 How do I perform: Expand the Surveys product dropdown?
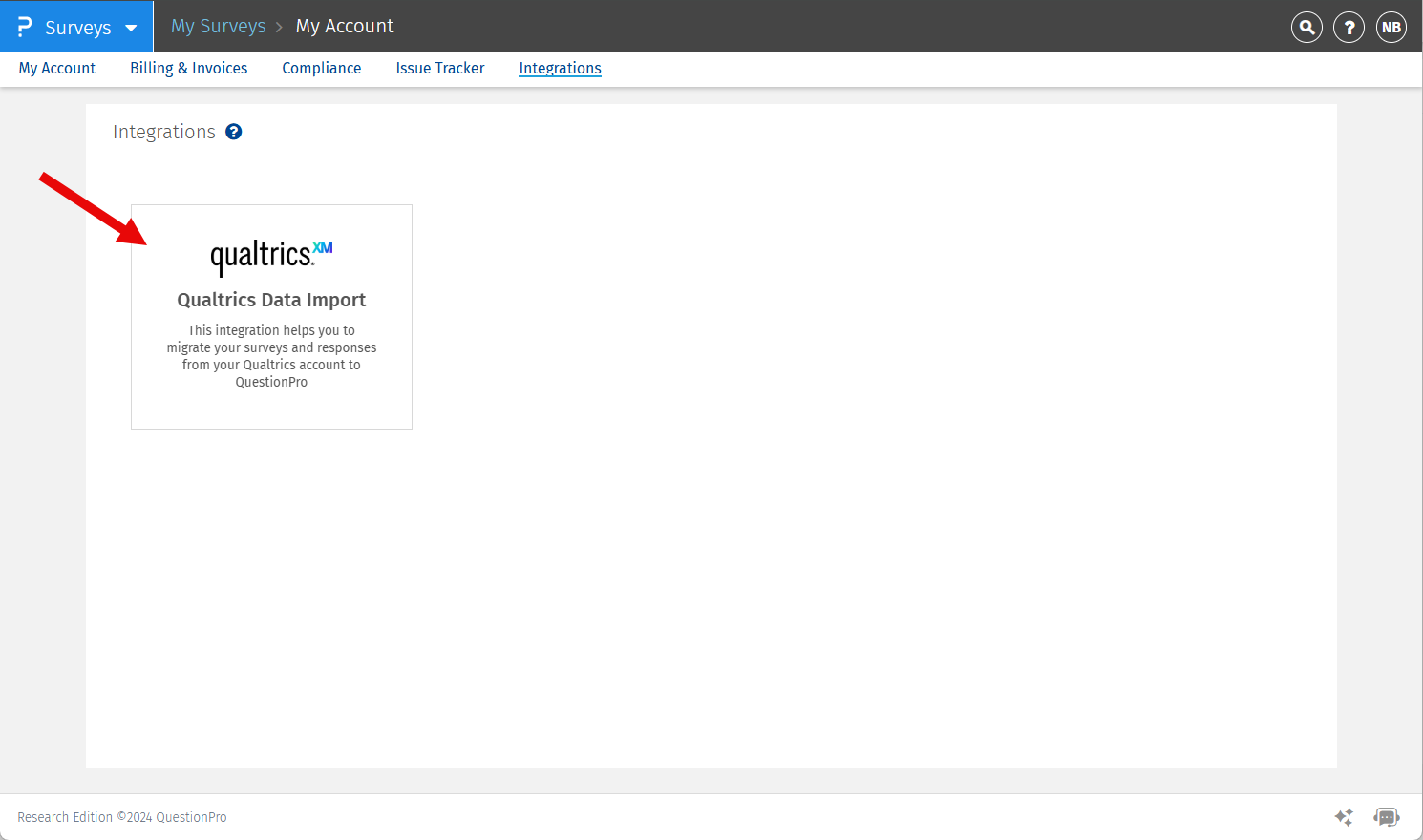point(77,27)
